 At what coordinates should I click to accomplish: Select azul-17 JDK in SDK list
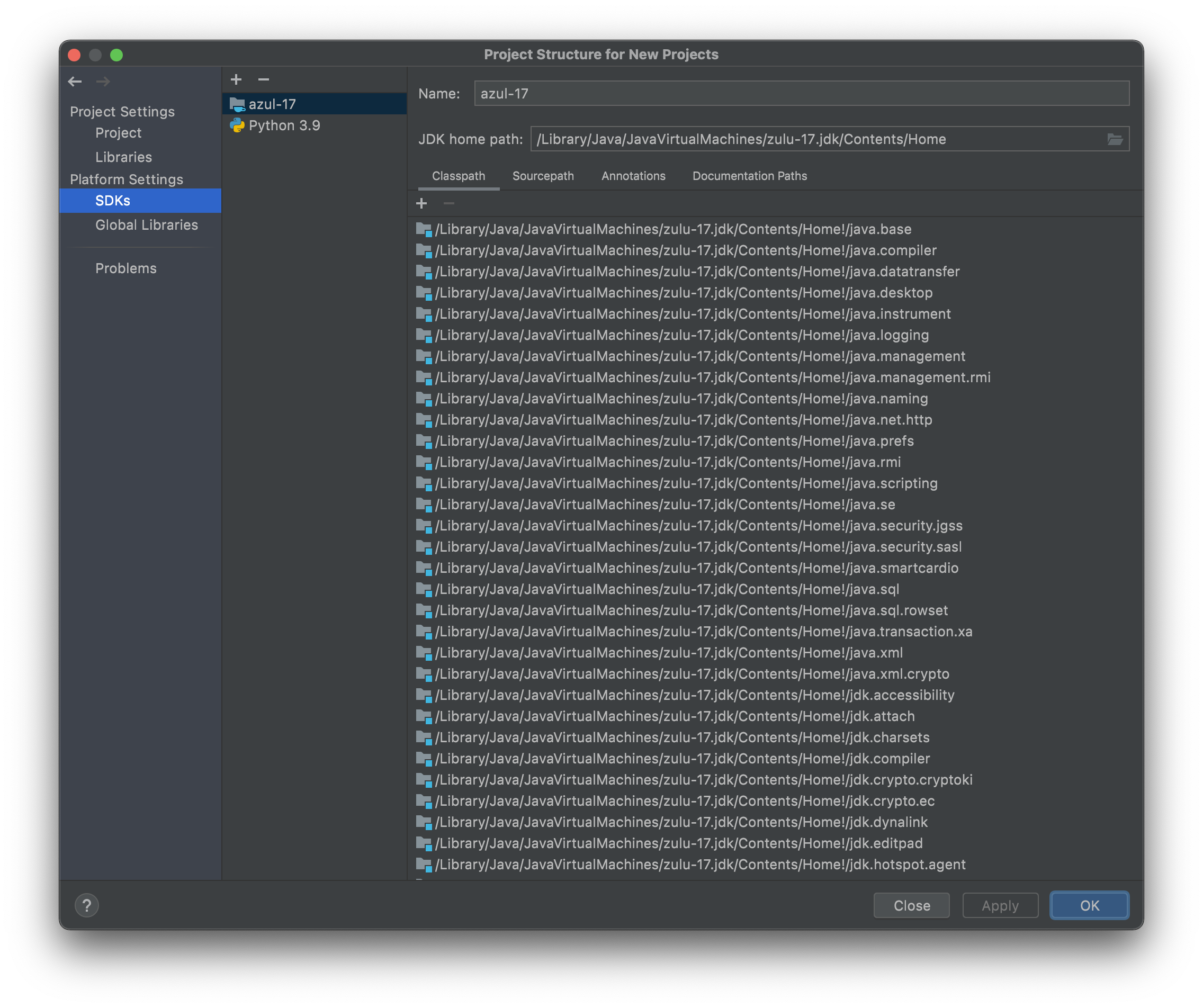(315, 104)
